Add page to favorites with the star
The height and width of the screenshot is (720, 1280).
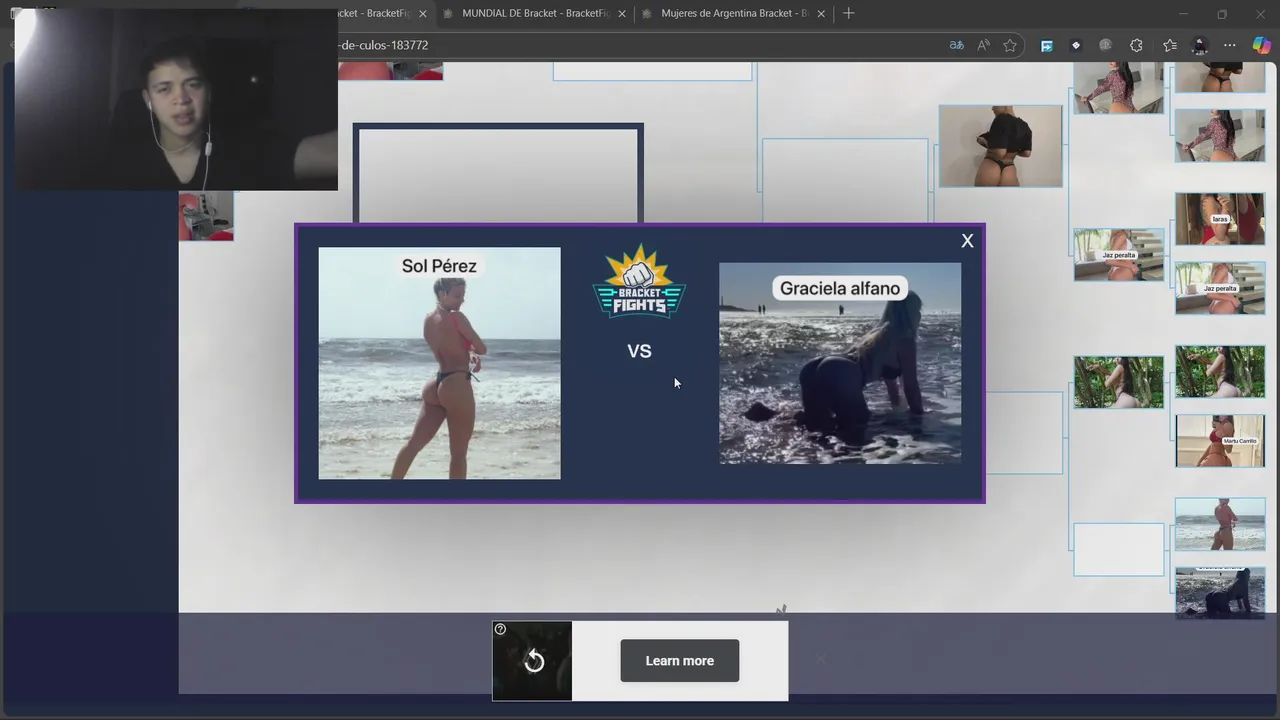pyautogui.click(x=1010, y=45)
